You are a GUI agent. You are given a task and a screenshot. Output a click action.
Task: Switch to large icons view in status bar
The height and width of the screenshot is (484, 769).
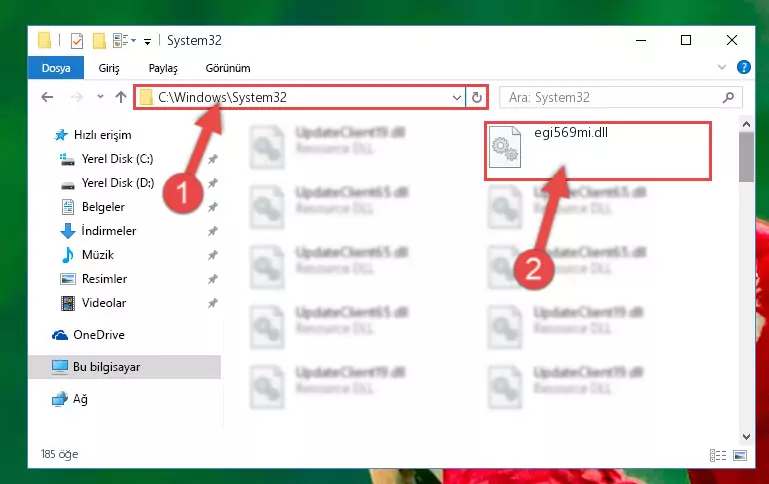pyautogui.click(x=740, y=456)
